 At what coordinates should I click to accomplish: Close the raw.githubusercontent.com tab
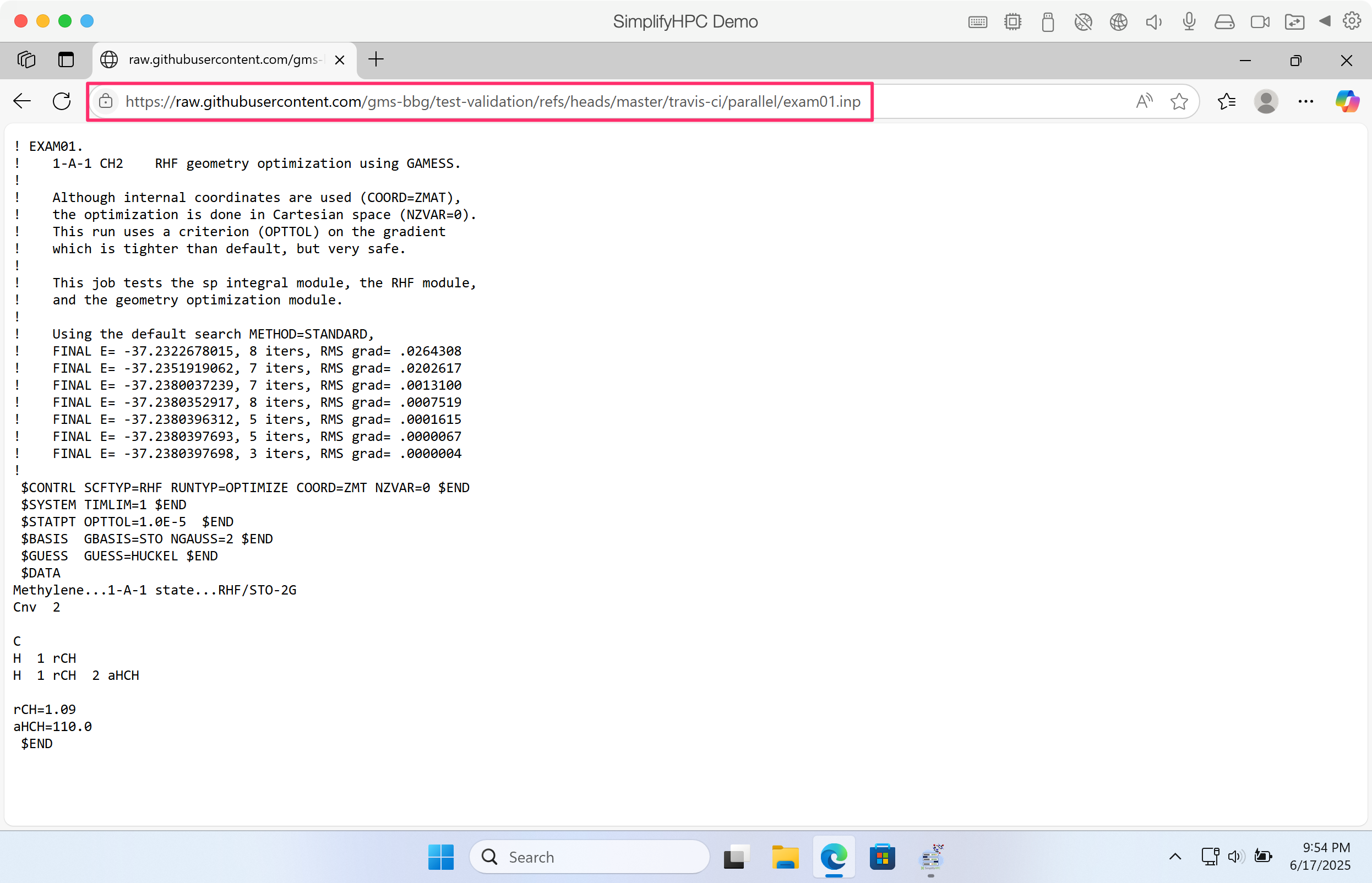[x=339, y=60]
